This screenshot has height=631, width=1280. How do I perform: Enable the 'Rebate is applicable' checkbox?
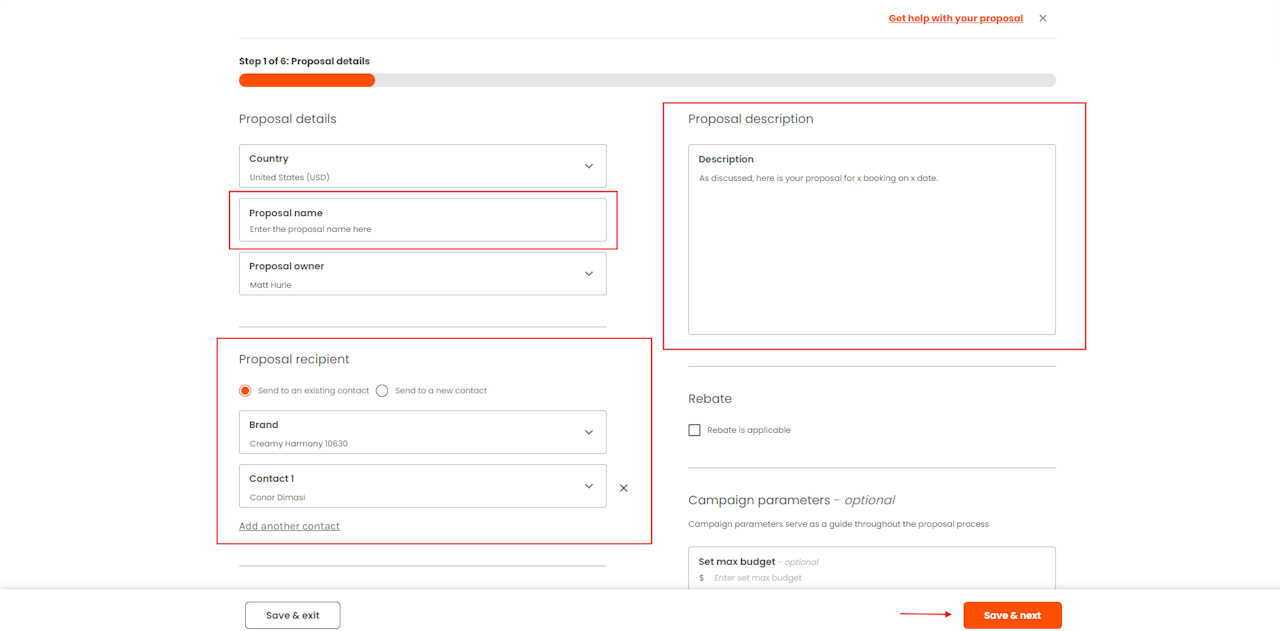click(x=694, y=430)
